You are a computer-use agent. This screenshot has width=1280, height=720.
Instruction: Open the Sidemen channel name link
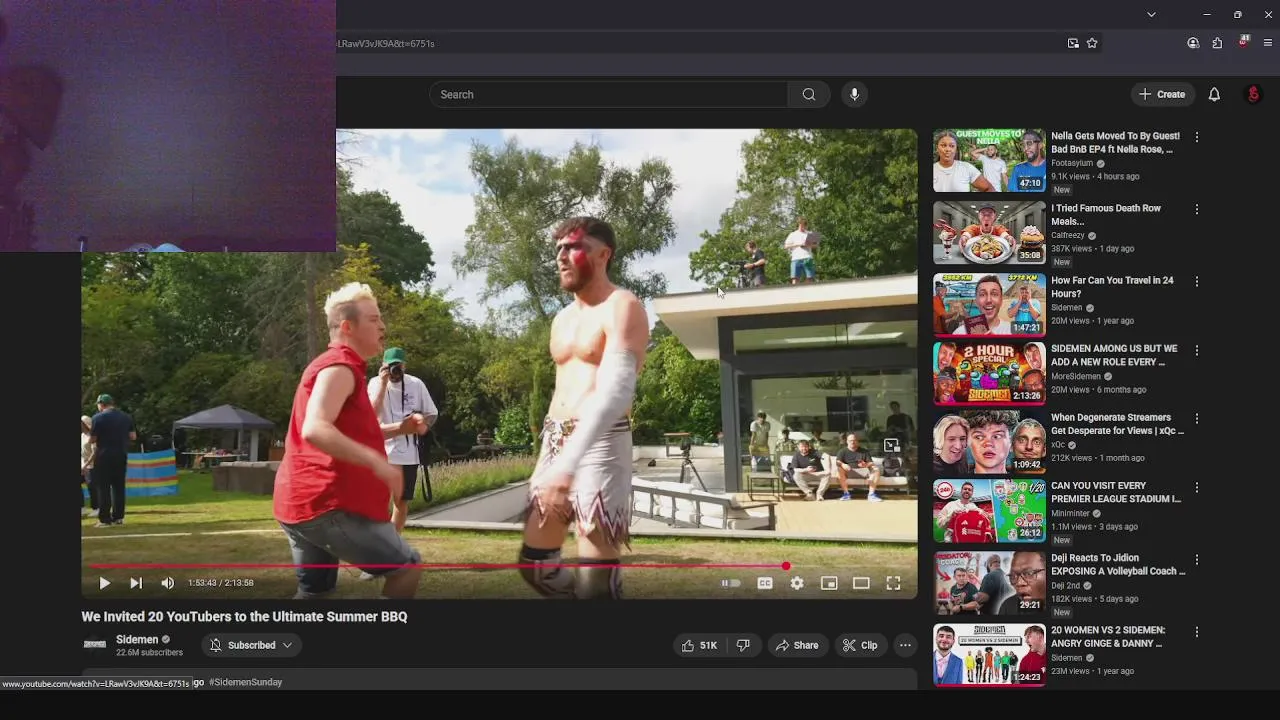tap(137, 639)
